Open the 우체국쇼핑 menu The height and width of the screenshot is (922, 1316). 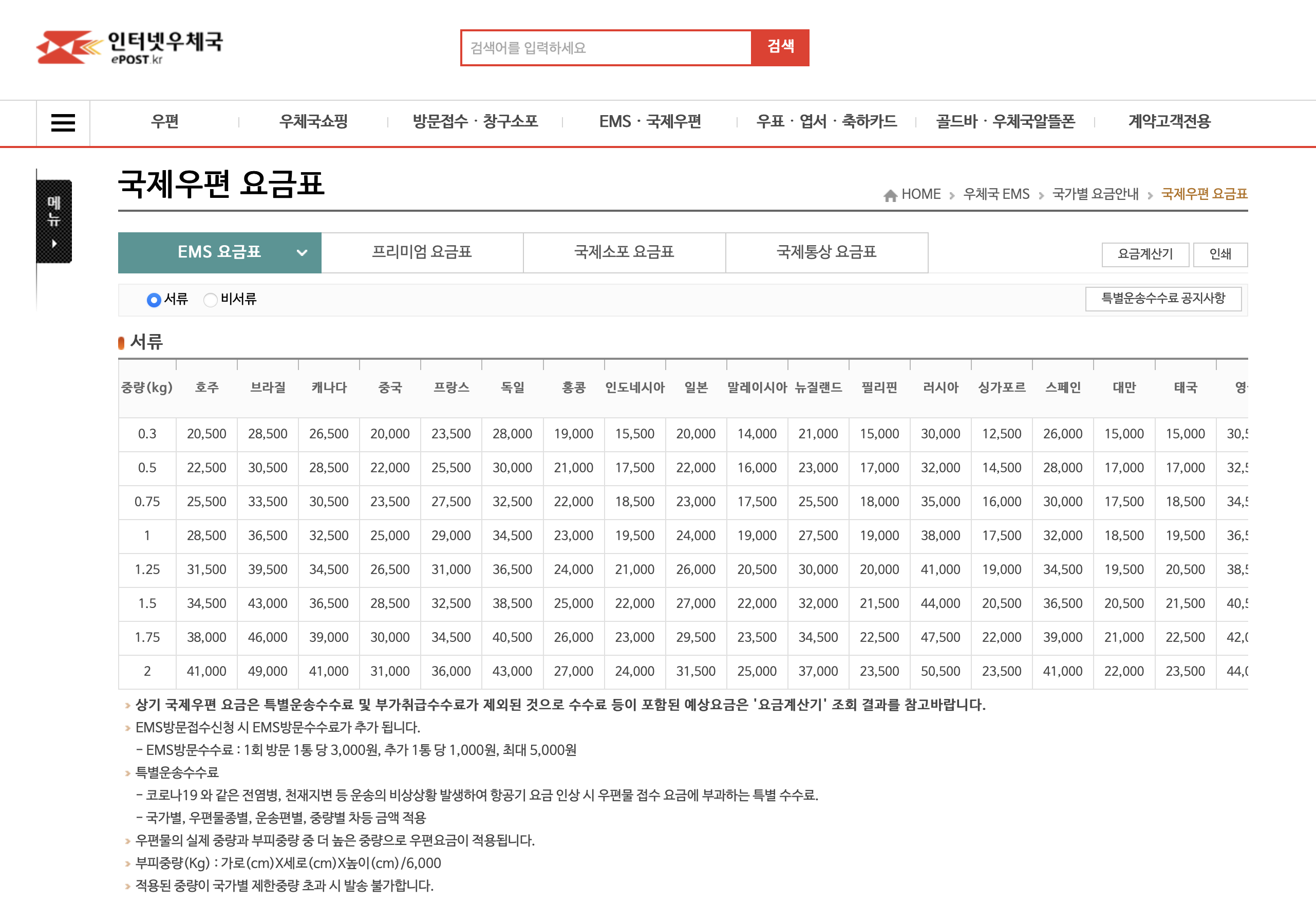[x=312, y=121]
